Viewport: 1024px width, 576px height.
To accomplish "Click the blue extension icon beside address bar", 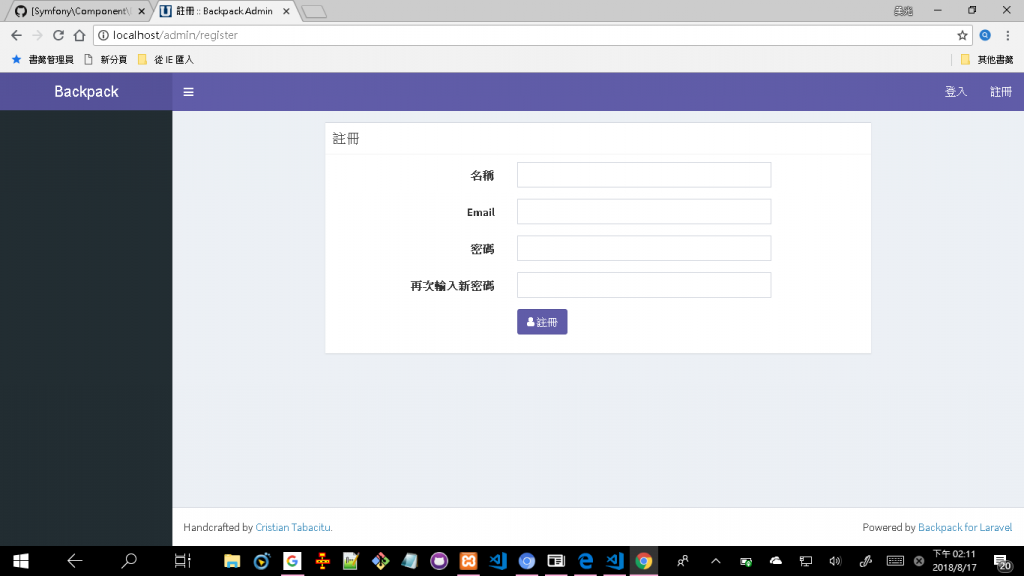I will pos(985,35).
